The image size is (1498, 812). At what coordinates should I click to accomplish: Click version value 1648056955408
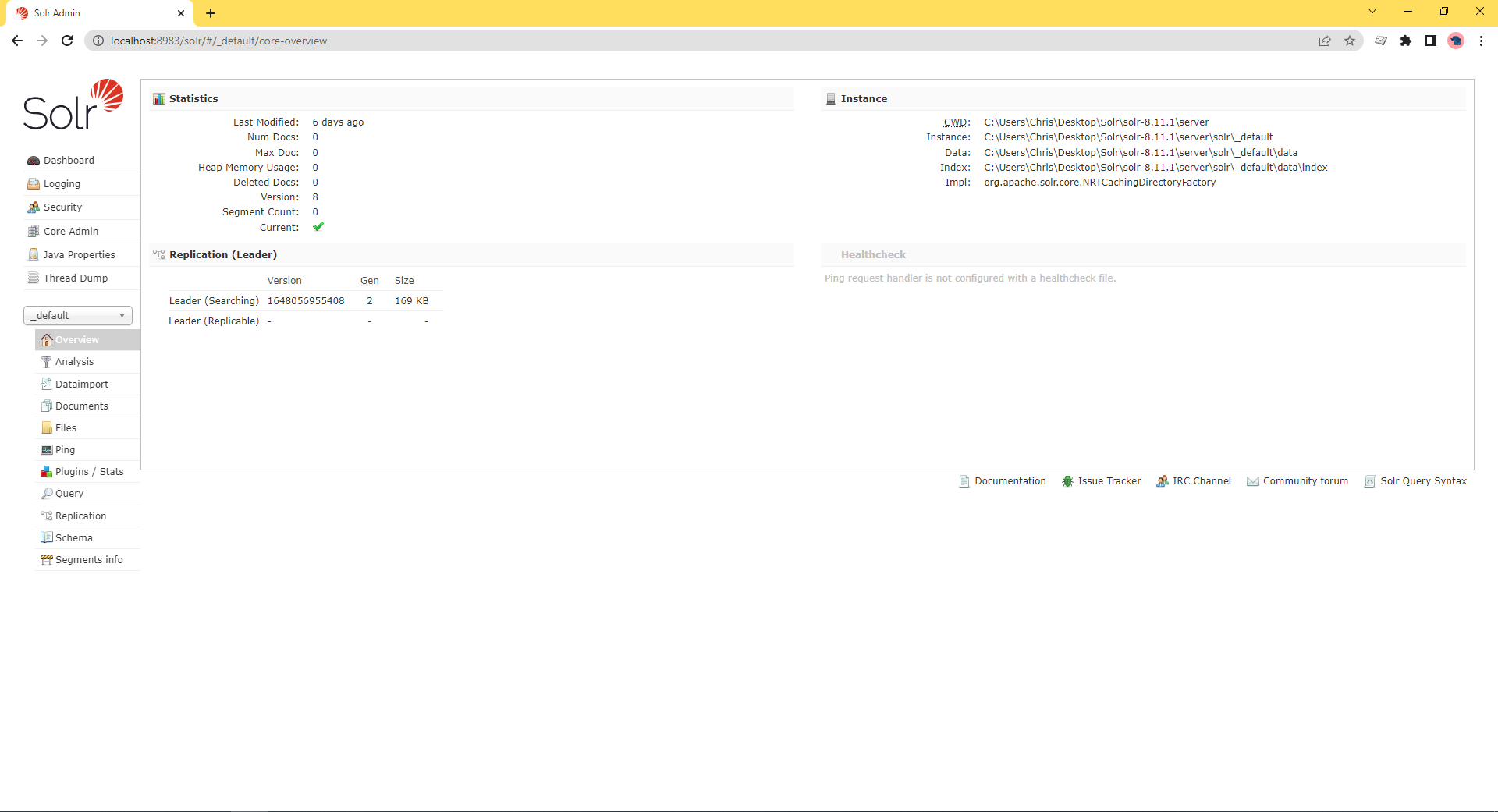click(306, 300)
